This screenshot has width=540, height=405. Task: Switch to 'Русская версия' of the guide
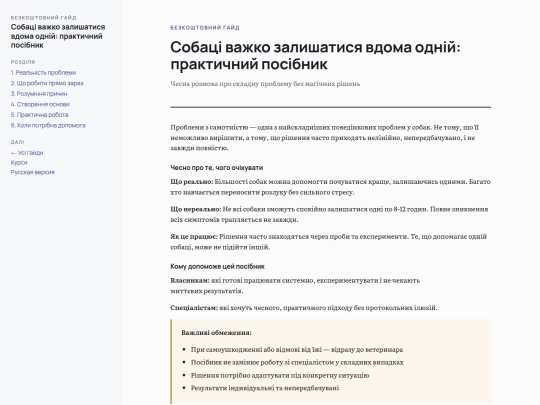[33, 172]
